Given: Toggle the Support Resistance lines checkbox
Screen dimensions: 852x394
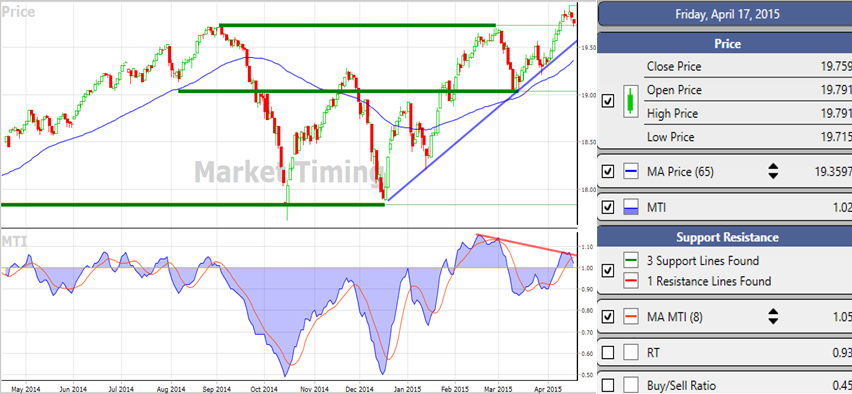Looking at the screenshot, I should pos(609,270).
